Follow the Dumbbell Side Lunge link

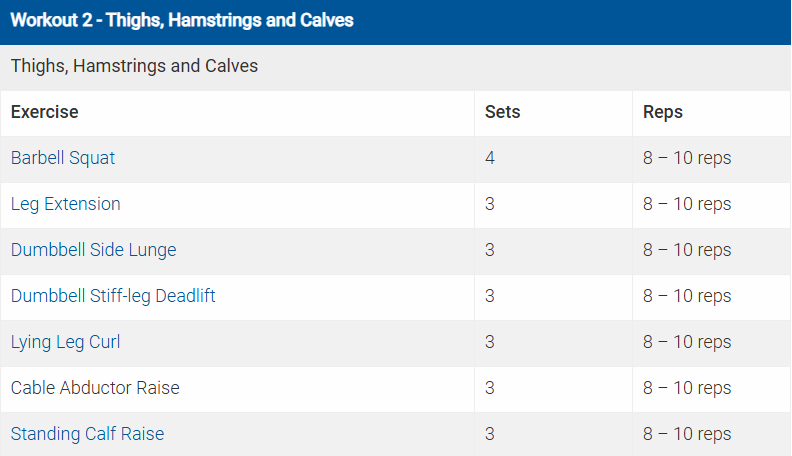(93, 250)
